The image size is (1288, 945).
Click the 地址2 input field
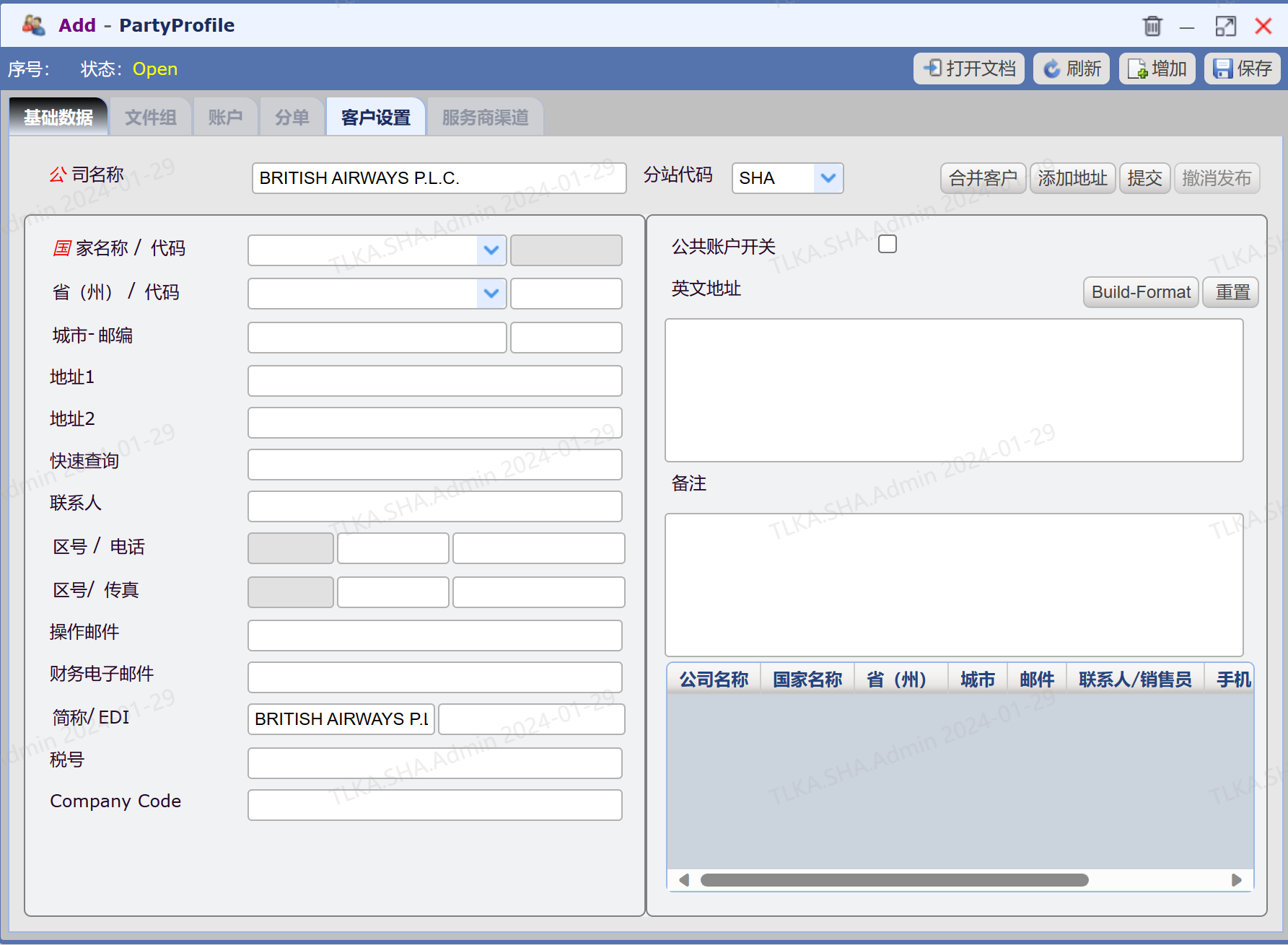(x=435, y=423)
